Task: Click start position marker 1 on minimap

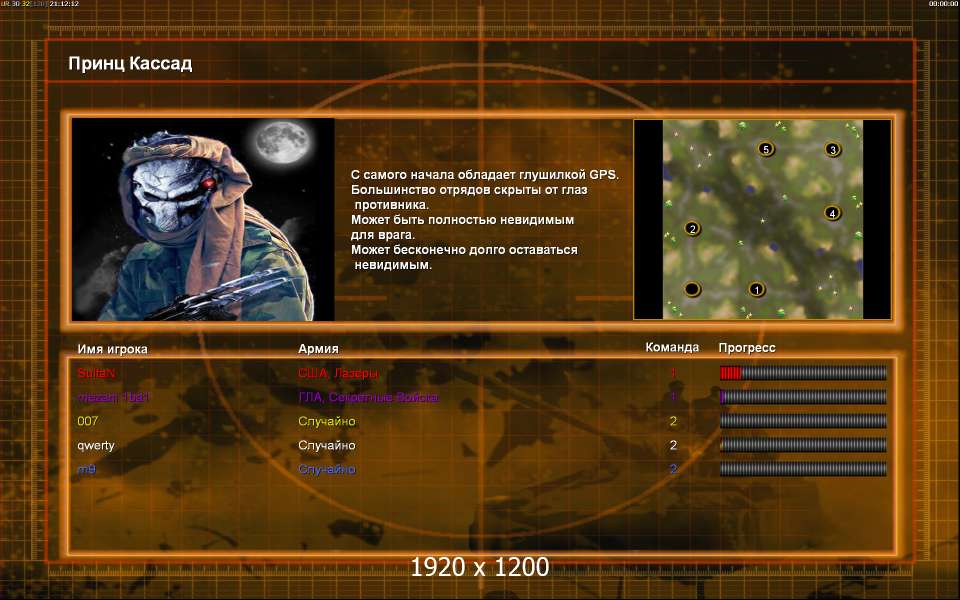Action: 757,289
